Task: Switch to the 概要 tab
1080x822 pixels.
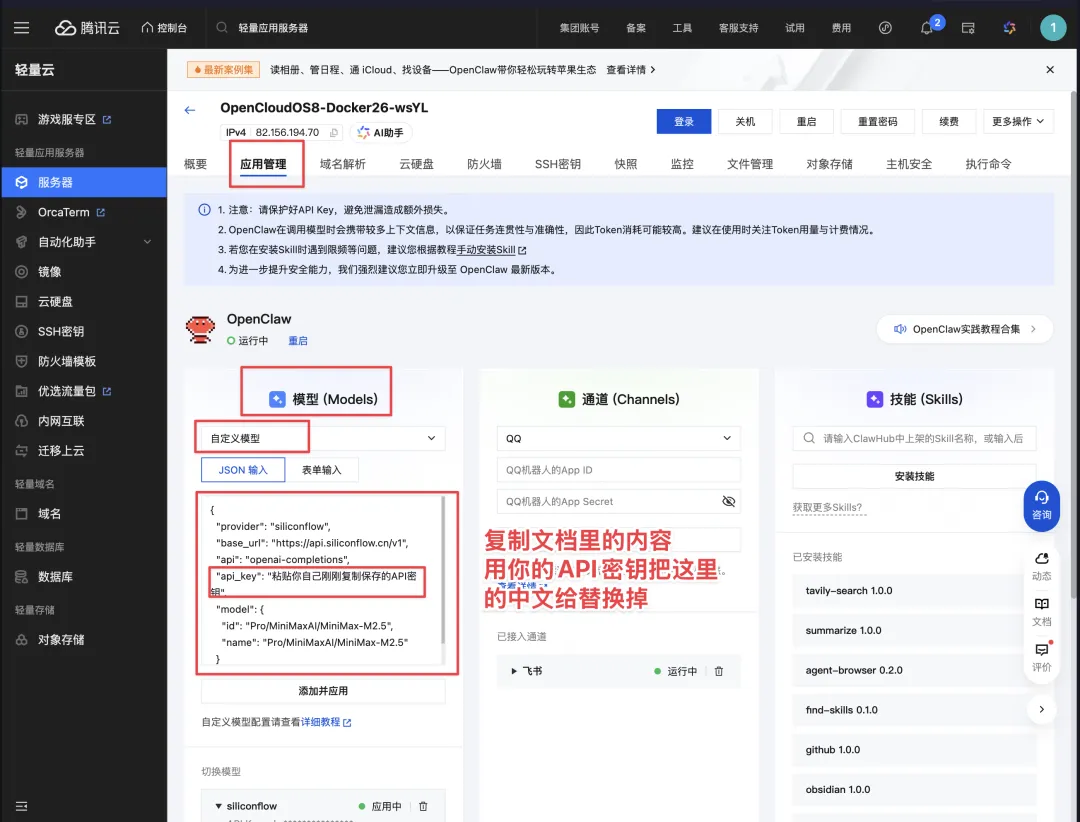Action: (196, 164)
